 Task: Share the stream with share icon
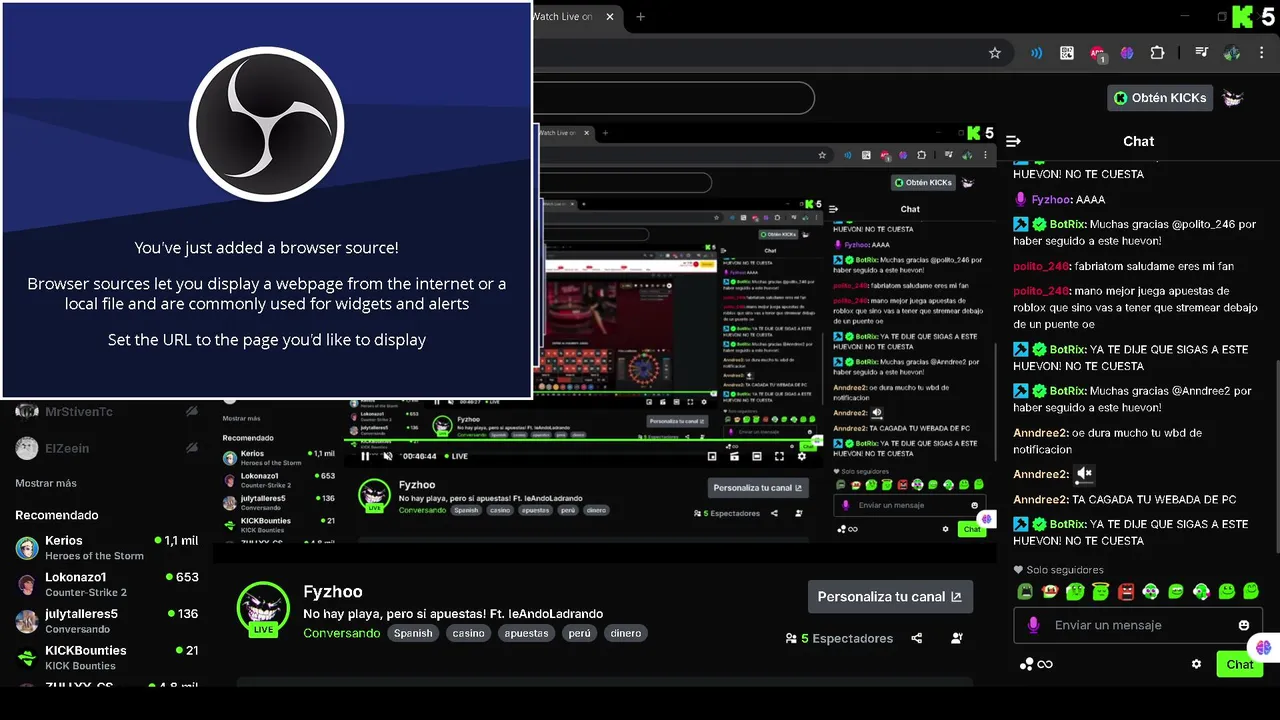tap(917, 638)
